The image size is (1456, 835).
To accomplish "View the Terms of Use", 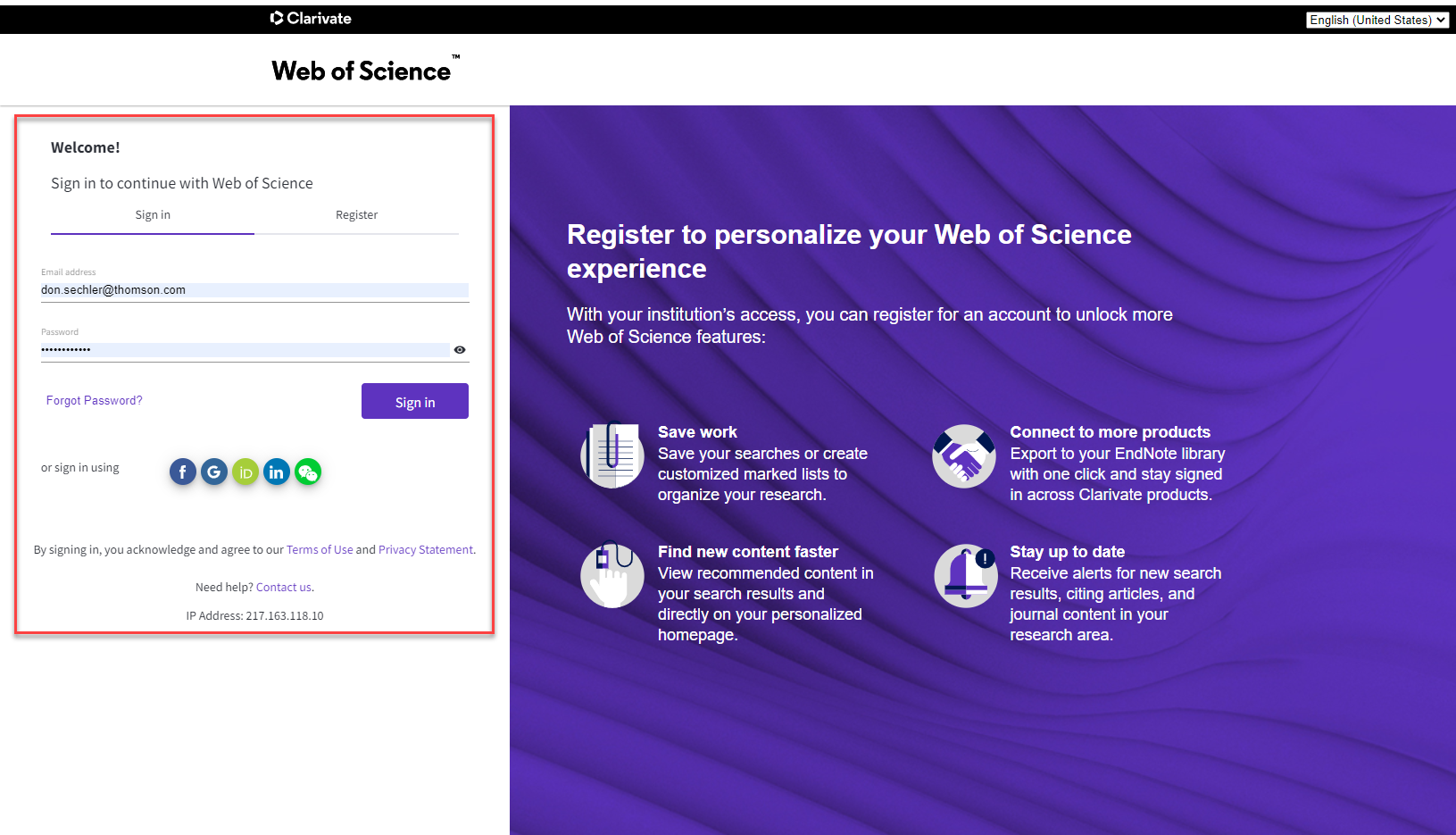I will pos(320,549).
